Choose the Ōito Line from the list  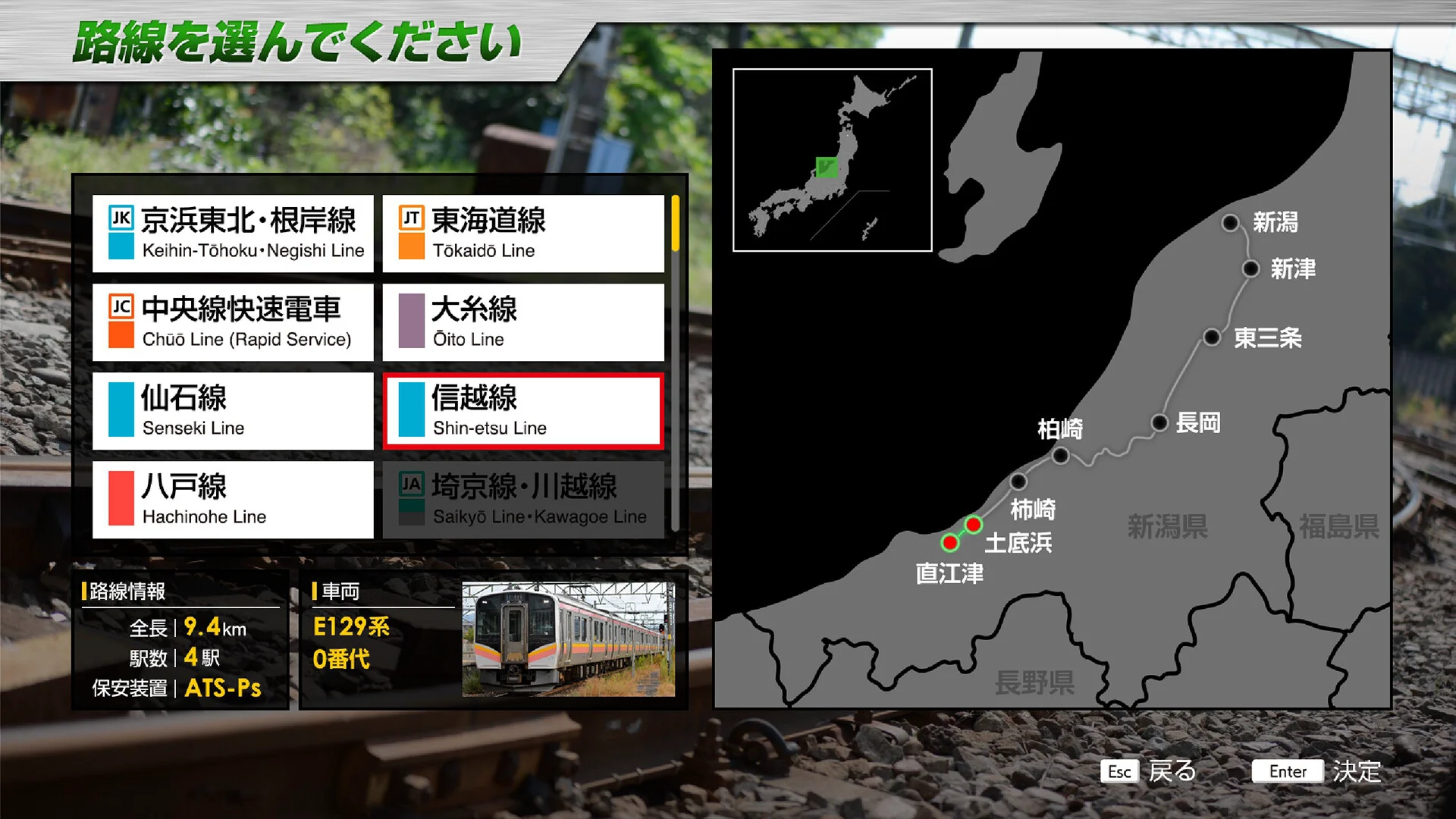pyautogui.click(x=523, y=322)
